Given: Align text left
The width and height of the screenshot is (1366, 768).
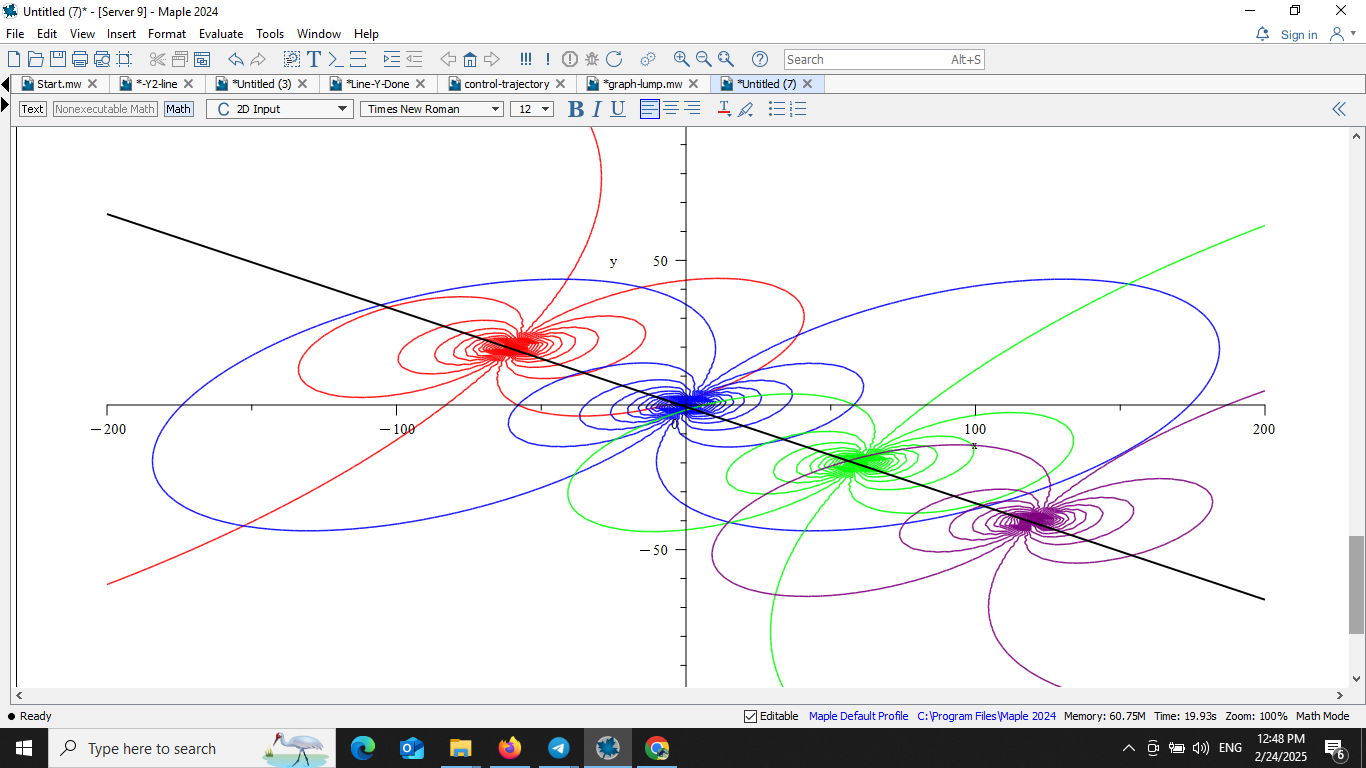Looking at the screenshot, I should (650, 109).
